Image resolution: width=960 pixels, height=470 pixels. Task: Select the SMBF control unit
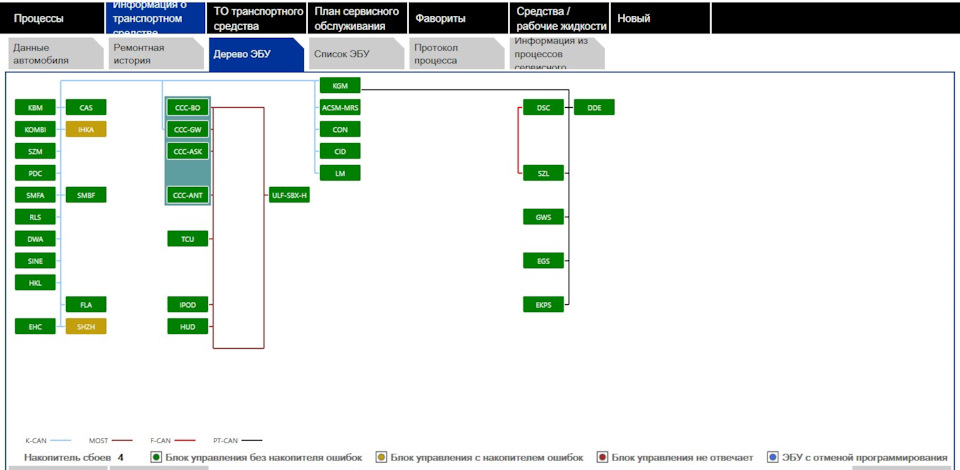tap(86, 195)
